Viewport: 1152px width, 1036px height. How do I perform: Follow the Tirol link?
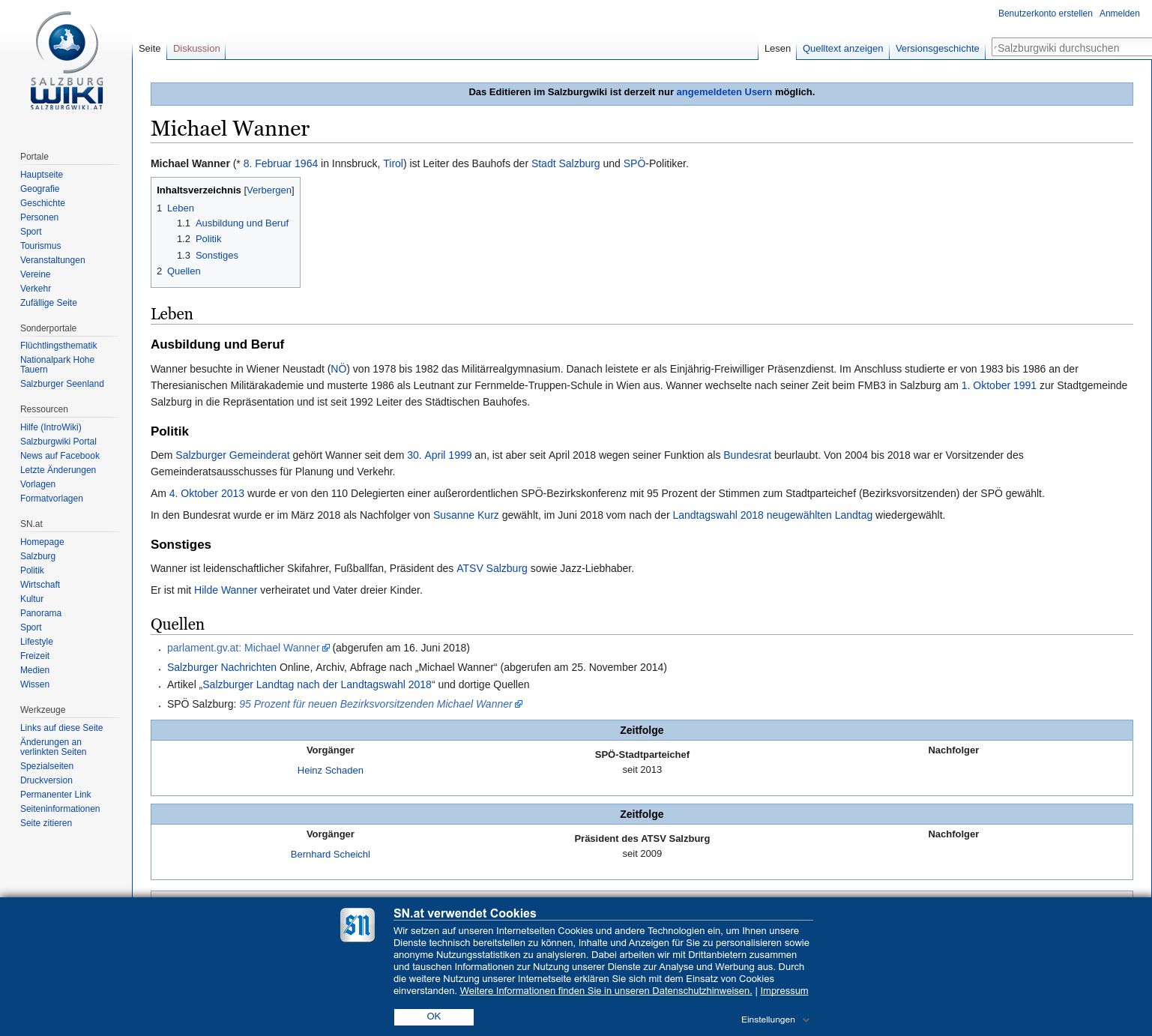pos(393,163)
